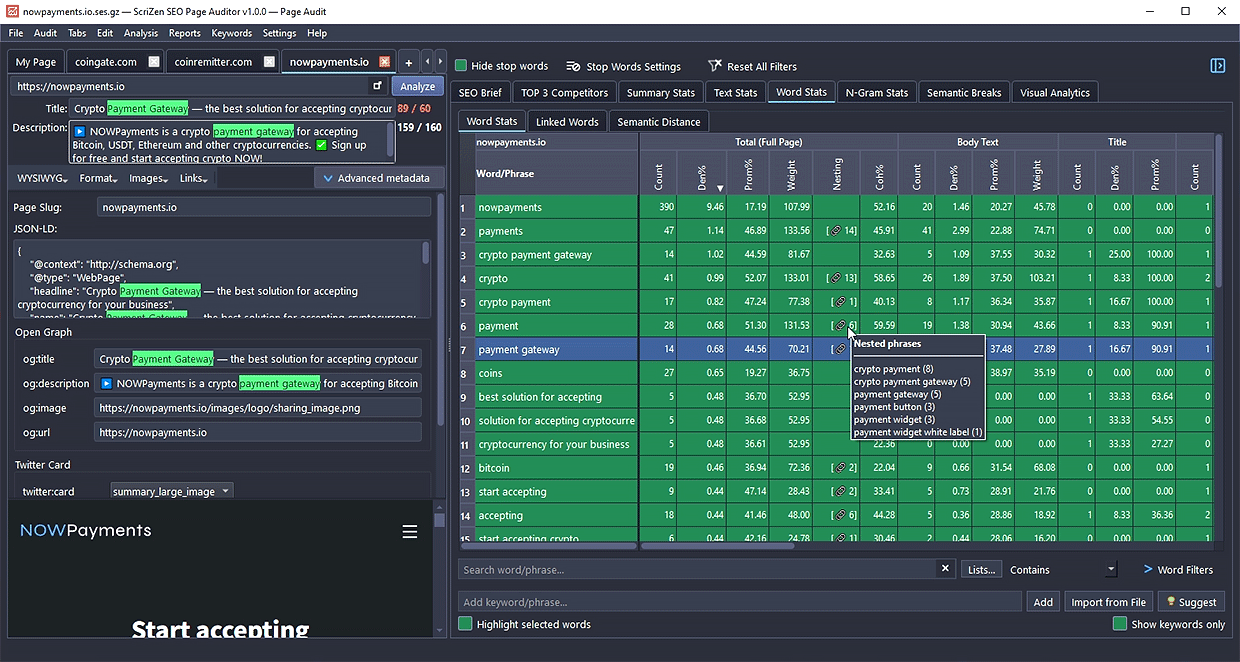The image size is (1240, 662).
Task: Toggle Hide stop words checkbox
Action: (462, 66)
